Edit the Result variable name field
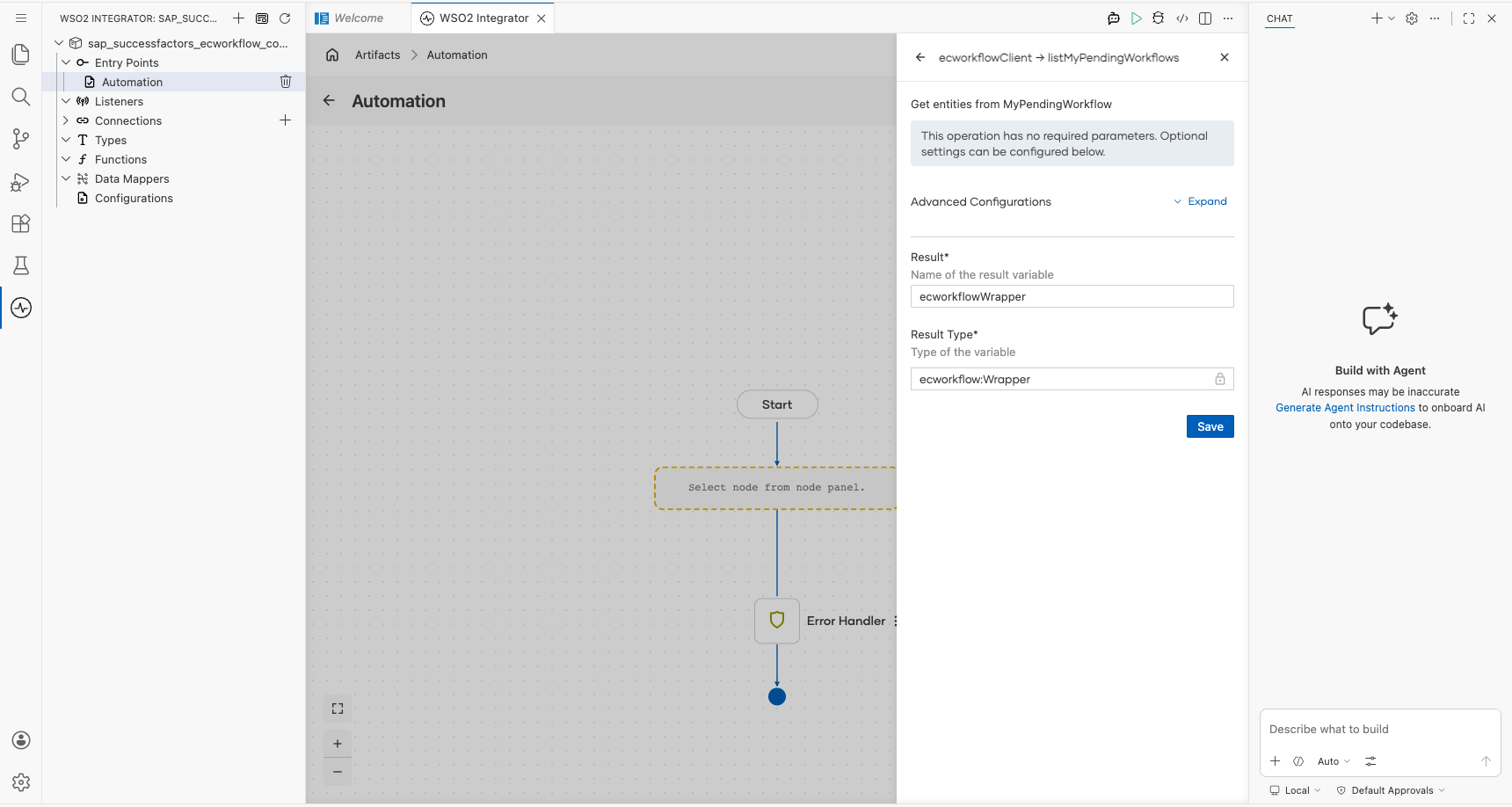The height and width of the screenshot is (807, 1512). click(x=1072, y=296)
